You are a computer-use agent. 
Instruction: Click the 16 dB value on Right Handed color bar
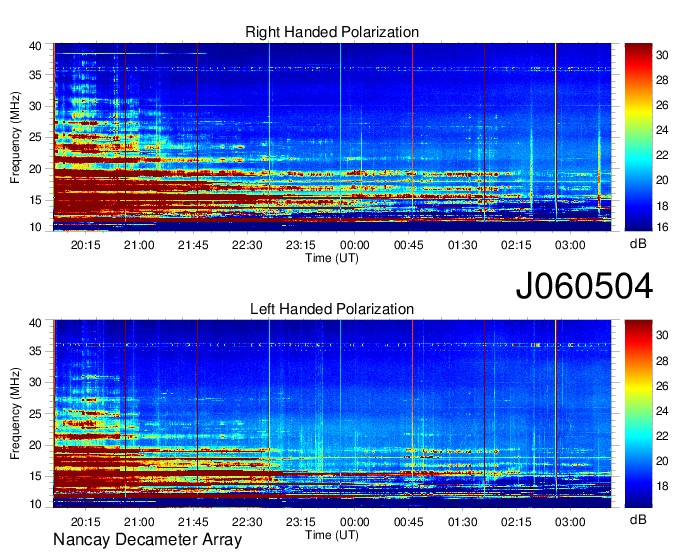pos(662,227)
